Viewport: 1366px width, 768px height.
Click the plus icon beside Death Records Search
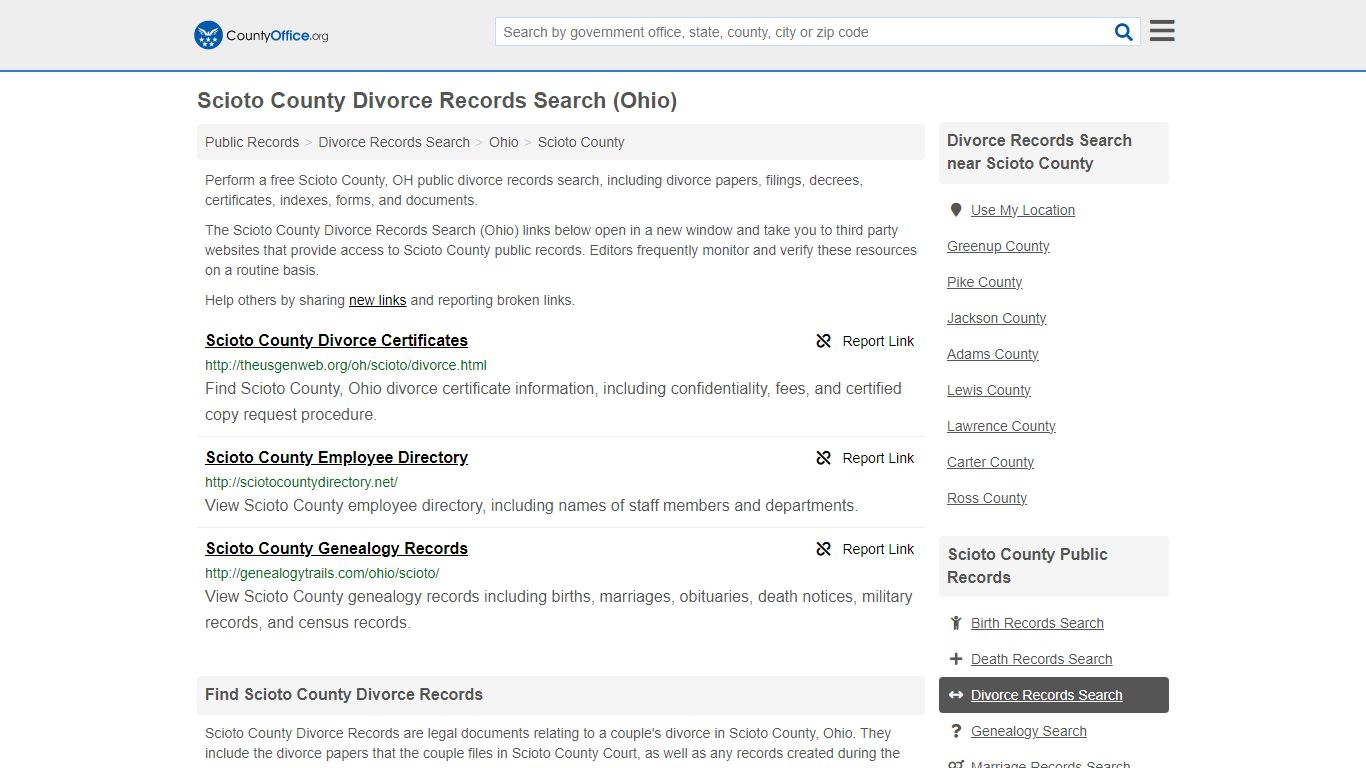956,659
